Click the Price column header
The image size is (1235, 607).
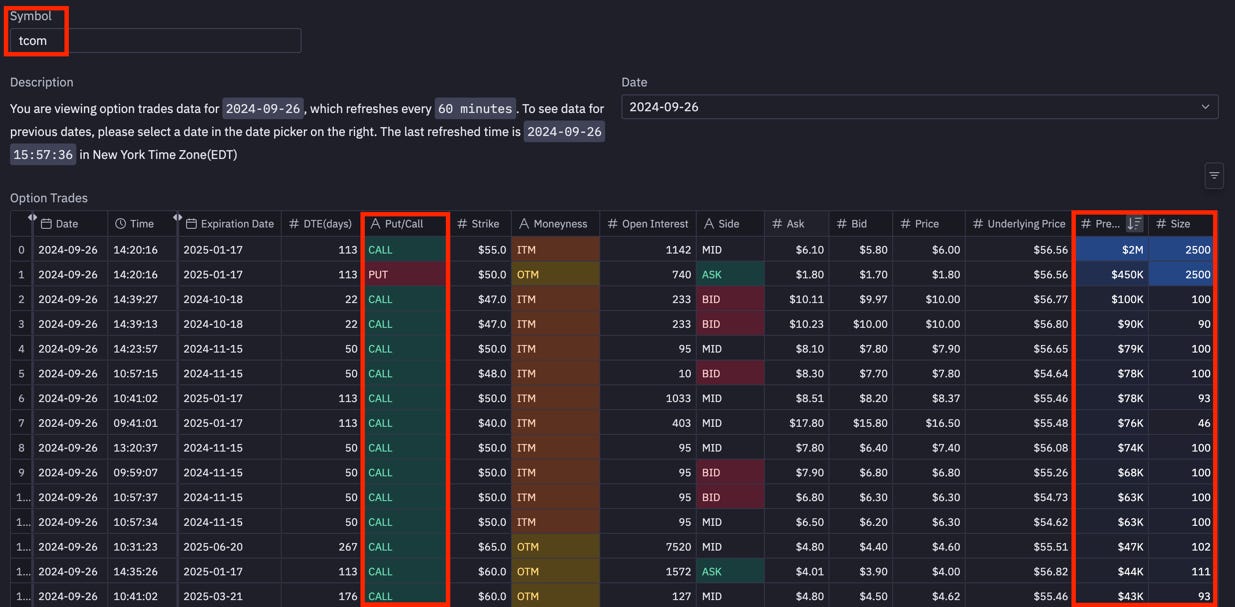pos(929,224)
